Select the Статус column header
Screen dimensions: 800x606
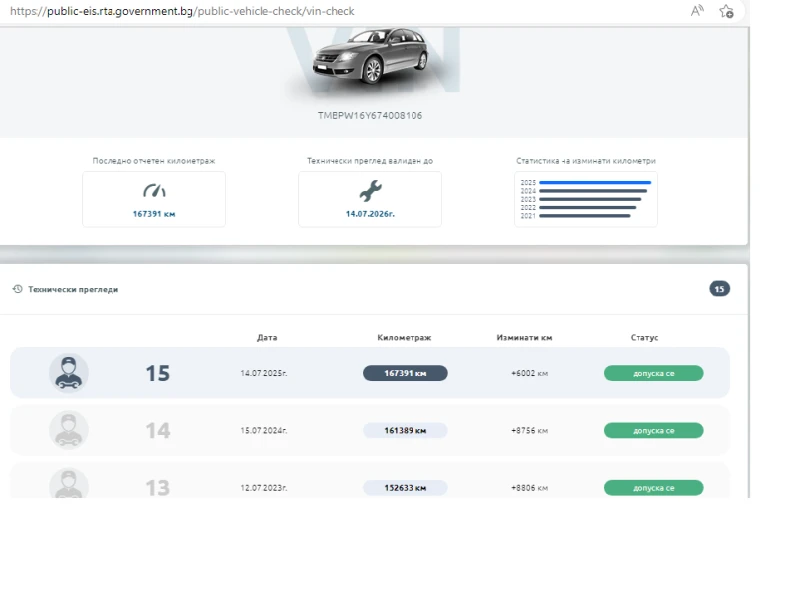click(x=643, y=337)
